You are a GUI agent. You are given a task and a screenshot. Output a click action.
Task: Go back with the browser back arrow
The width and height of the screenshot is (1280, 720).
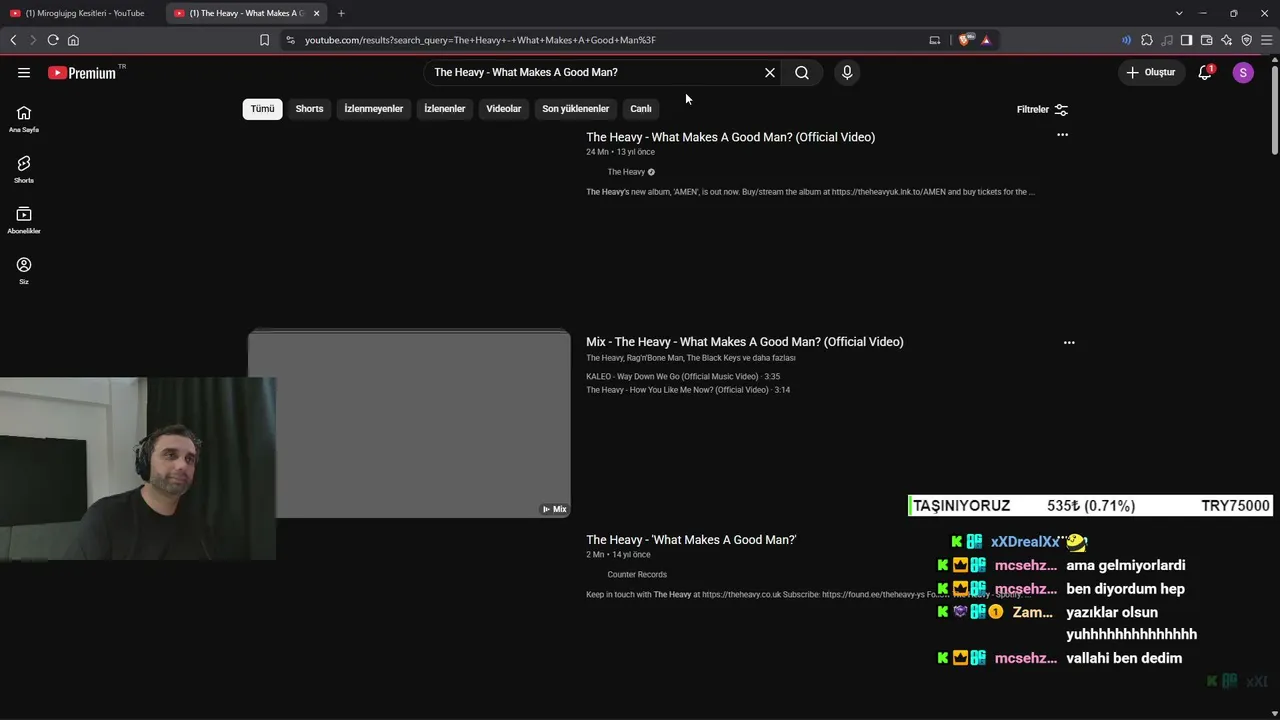(13, 40)
